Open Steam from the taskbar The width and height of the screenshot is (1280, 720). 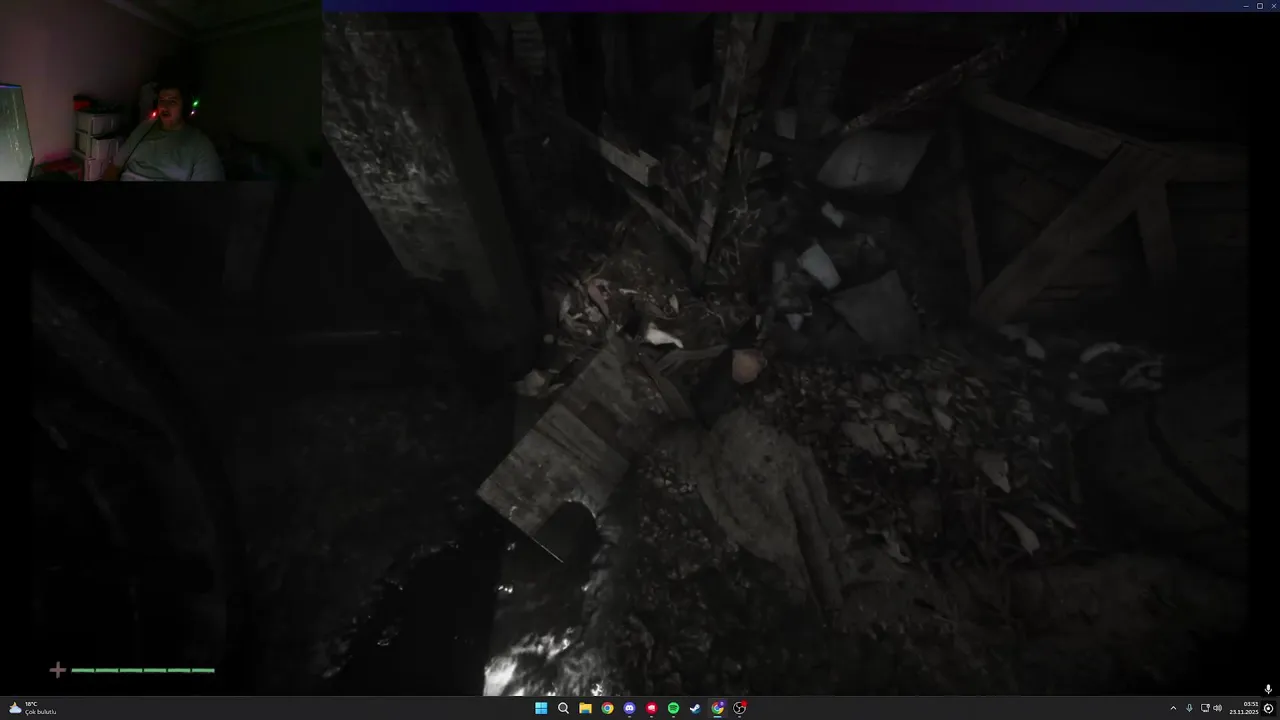coord(695,708)
